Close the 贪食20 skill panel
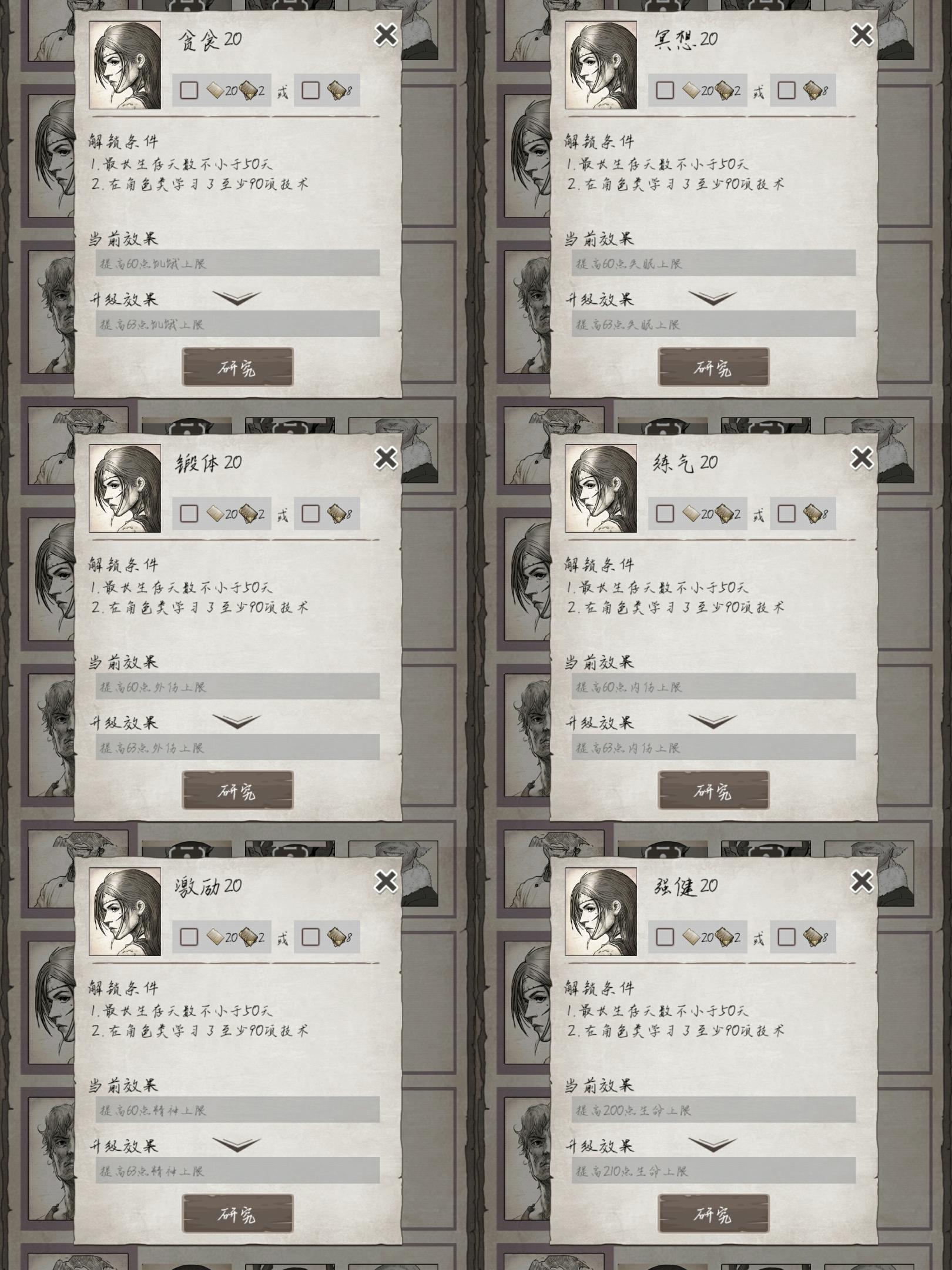This screenshot has width=952, height=1270. click(x=386, y=35)
